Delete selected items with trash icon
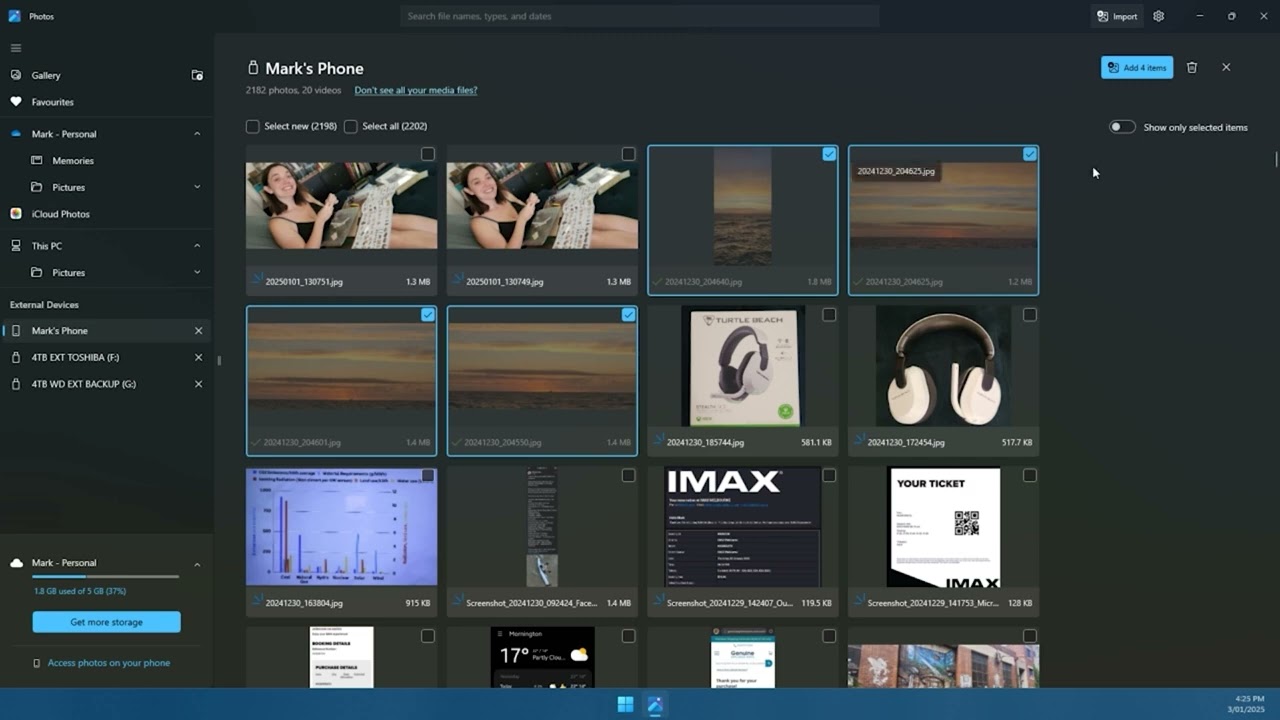1280x720 pixels. click(1192, 67)
